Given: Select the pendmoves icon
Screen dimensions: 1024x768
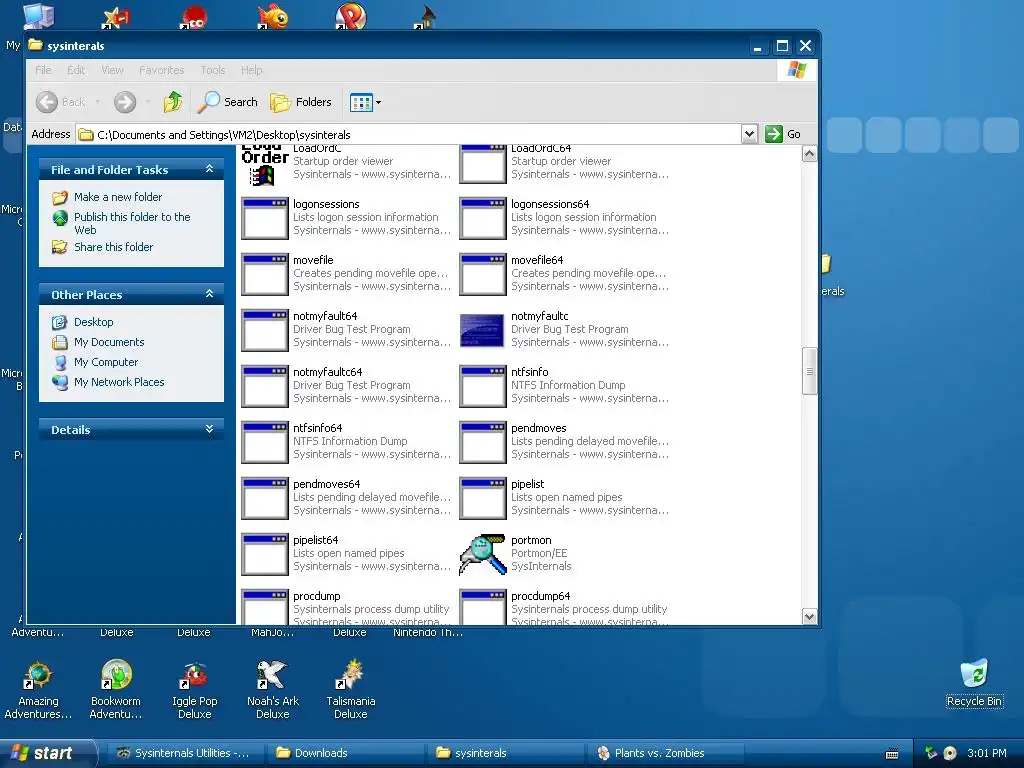Looking at the screenshot, I should point(483,443).
